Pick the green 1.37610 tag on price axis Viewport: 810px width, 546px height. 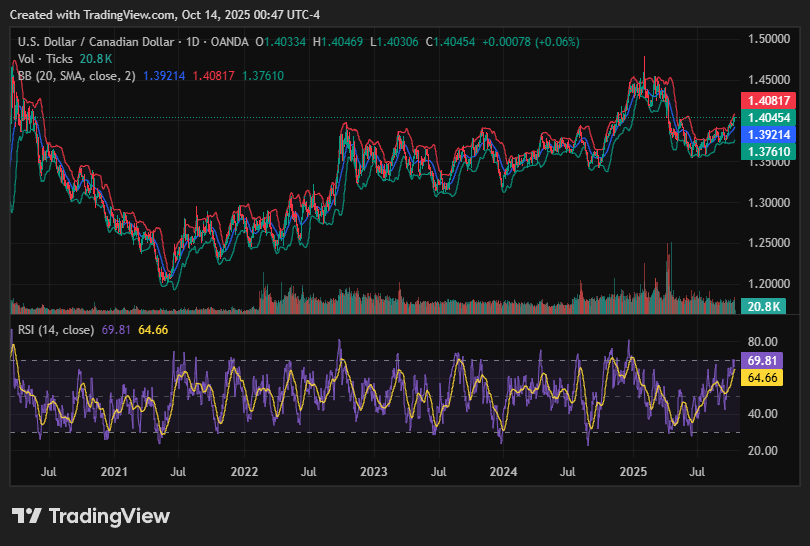click(767, 151)
